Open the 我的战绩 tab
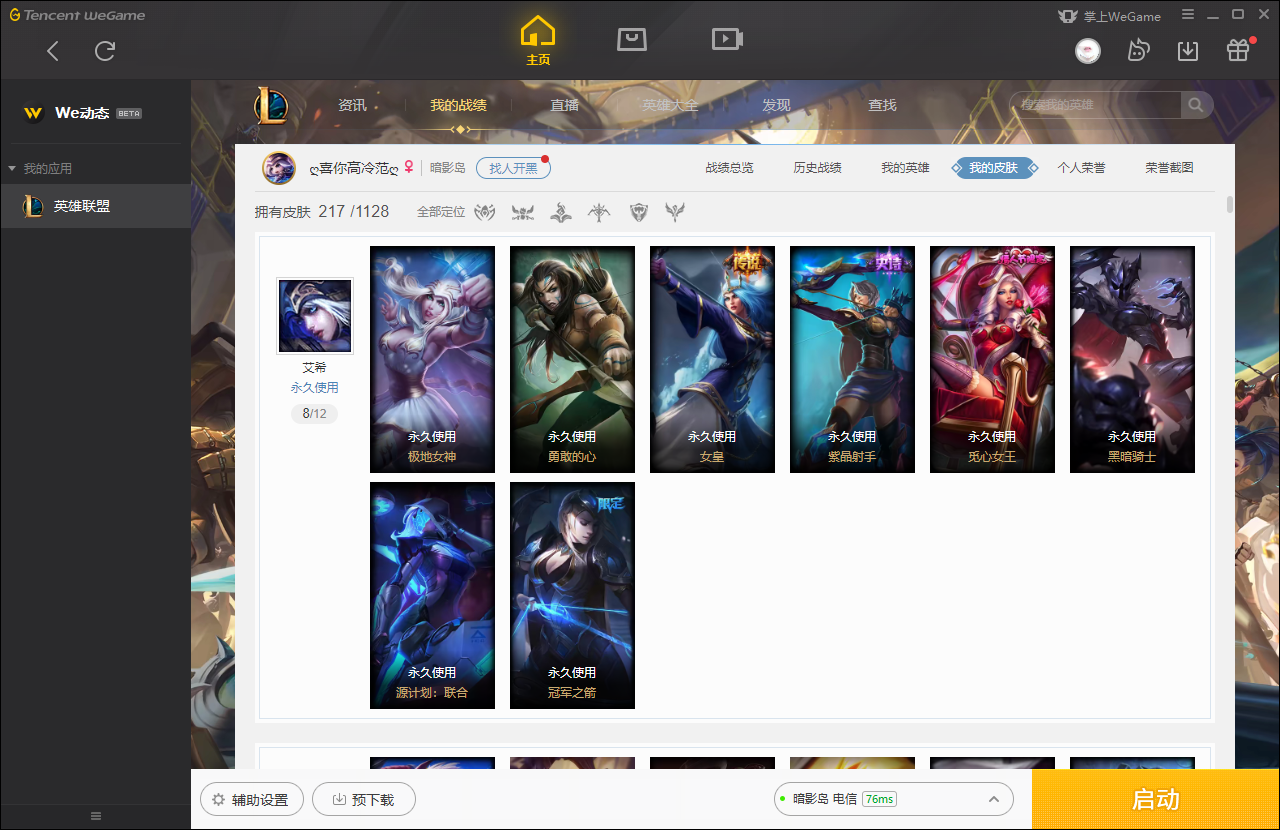Image resolution: width=1280 pixels, height=830 pixels. click(x=459, y=105)
